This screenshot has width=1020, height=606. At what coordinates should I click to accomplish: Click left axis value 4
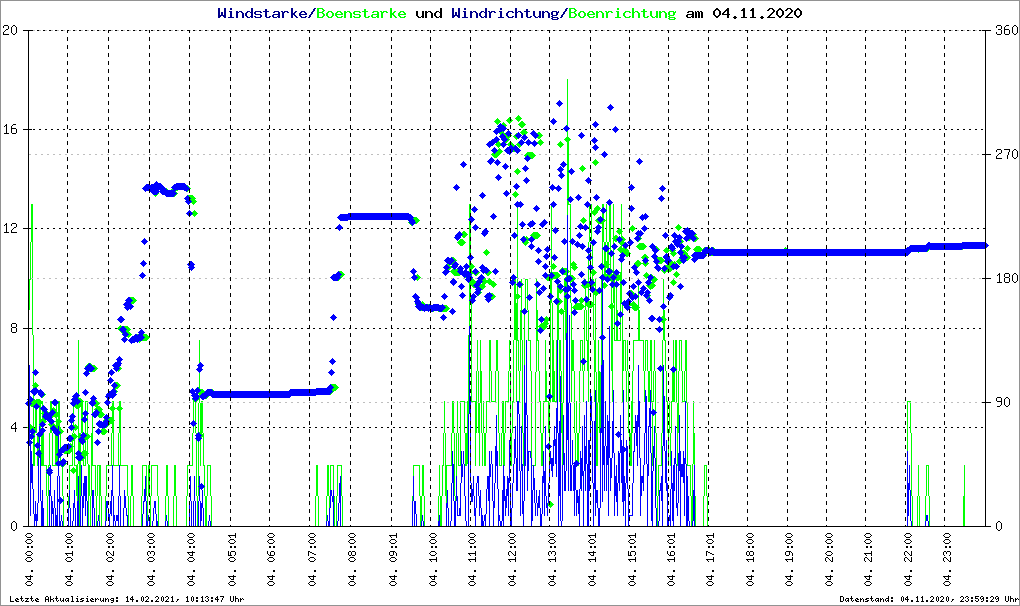pyautogui.click(x=14, y=427)
